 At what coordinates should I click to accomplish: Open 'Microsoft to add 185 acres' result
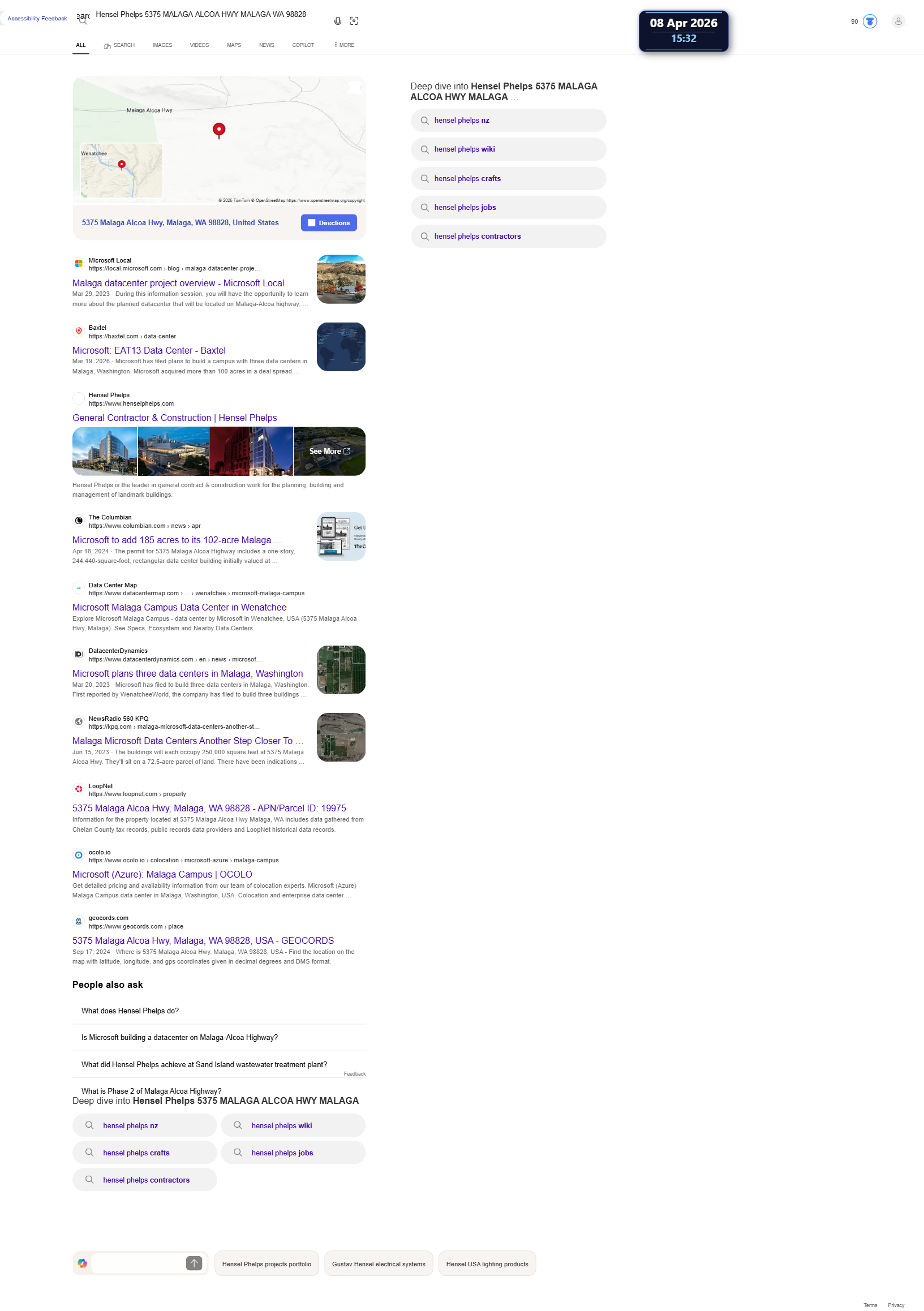click(x=177, y=540)
